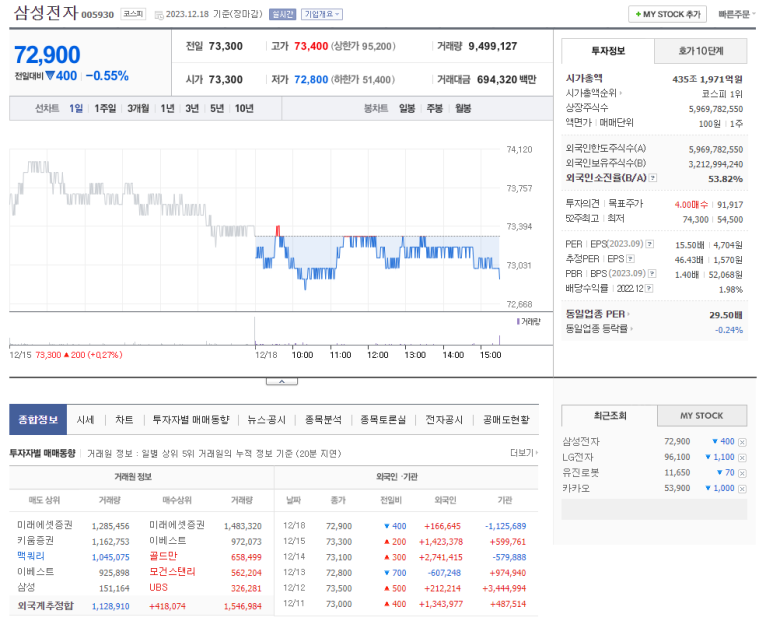Switch to the MY STOCK tab
The width and height of the screenshot is (773, 621).
click(702, 415)
